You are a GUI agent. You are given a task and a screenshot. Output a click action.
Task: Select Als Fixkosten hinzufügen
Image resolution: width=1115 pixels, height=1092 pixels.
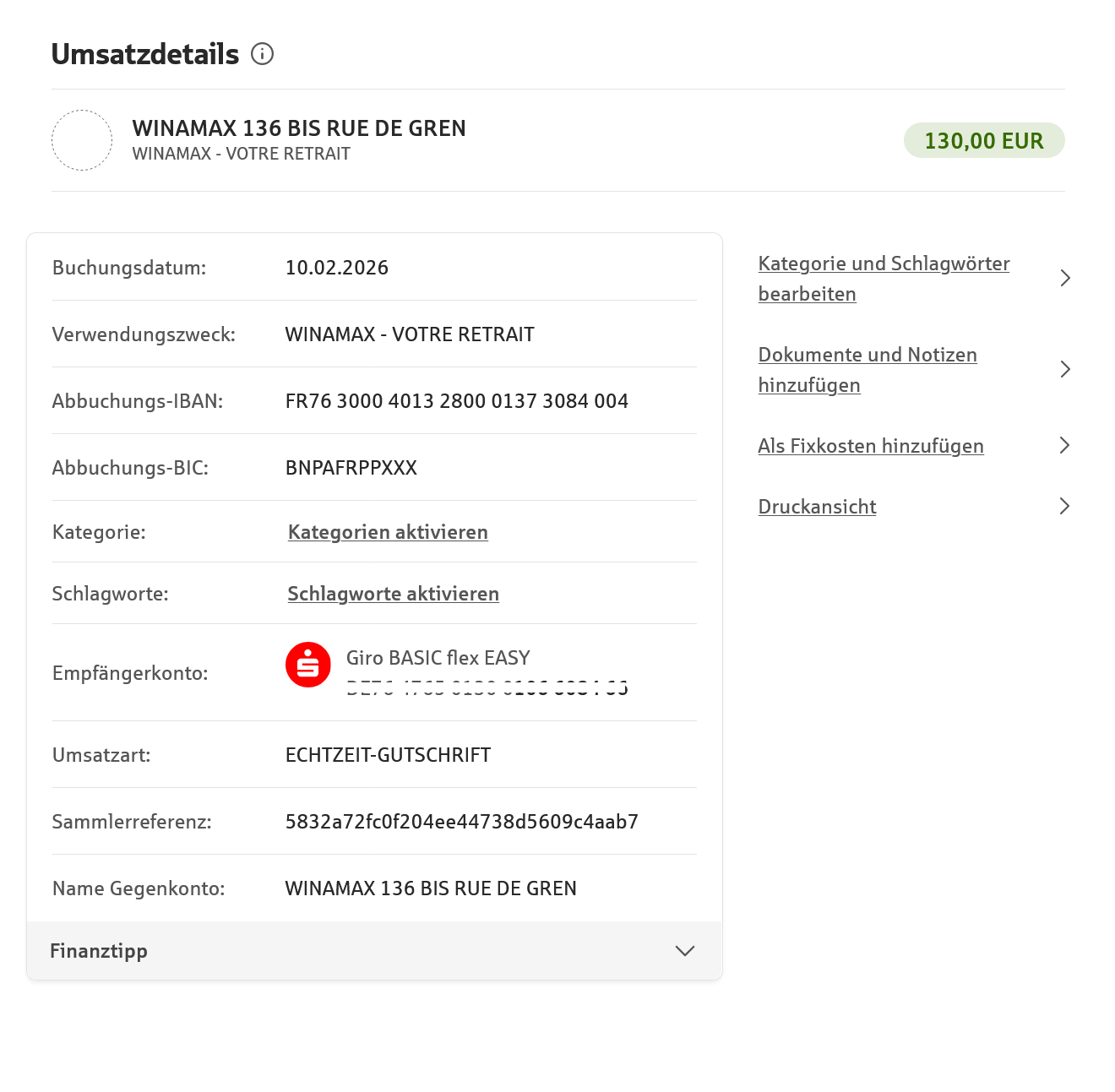871,446
